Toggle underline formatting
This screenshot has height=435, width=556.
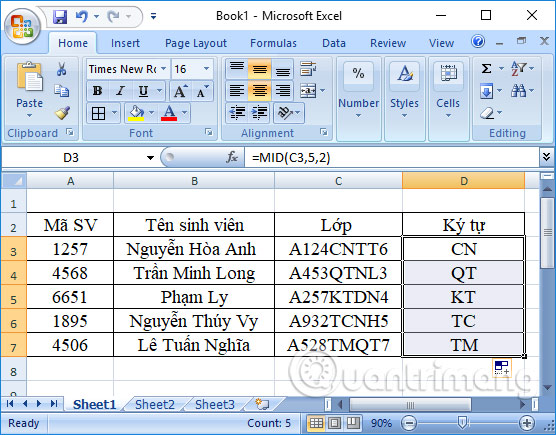(143, 91)
